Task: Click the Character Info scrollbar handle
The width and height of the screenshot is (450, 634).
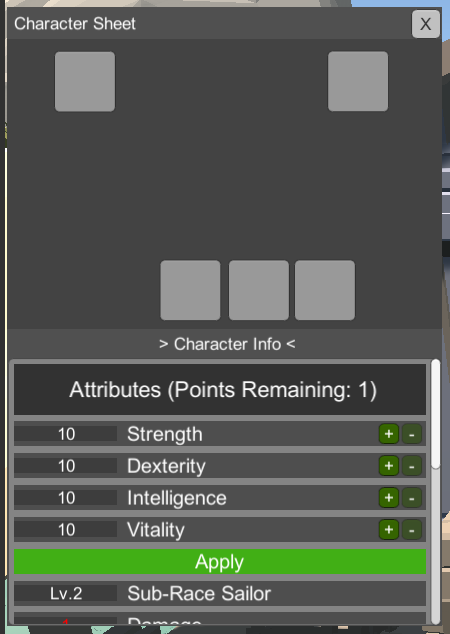Action: point(435,414)
